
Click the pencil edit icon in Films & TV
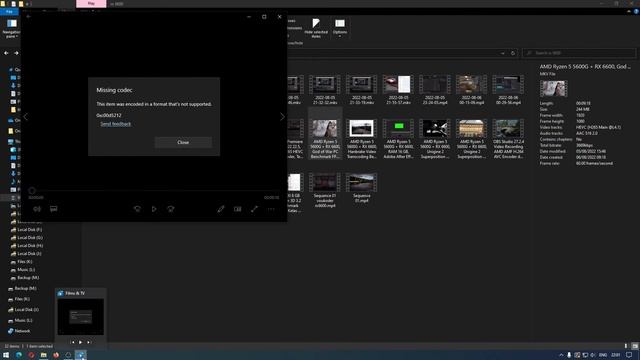pyautogui.click(x=221, y=209)
